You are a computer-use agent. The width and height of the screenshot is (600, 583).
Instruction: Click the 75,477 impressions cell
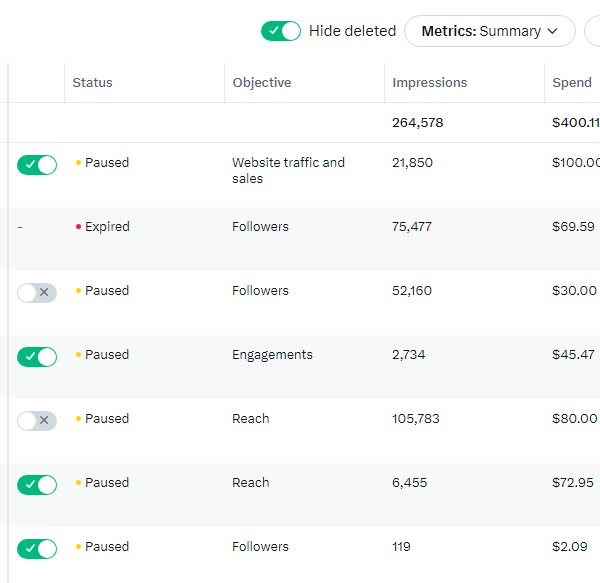(x=412, y=226)
